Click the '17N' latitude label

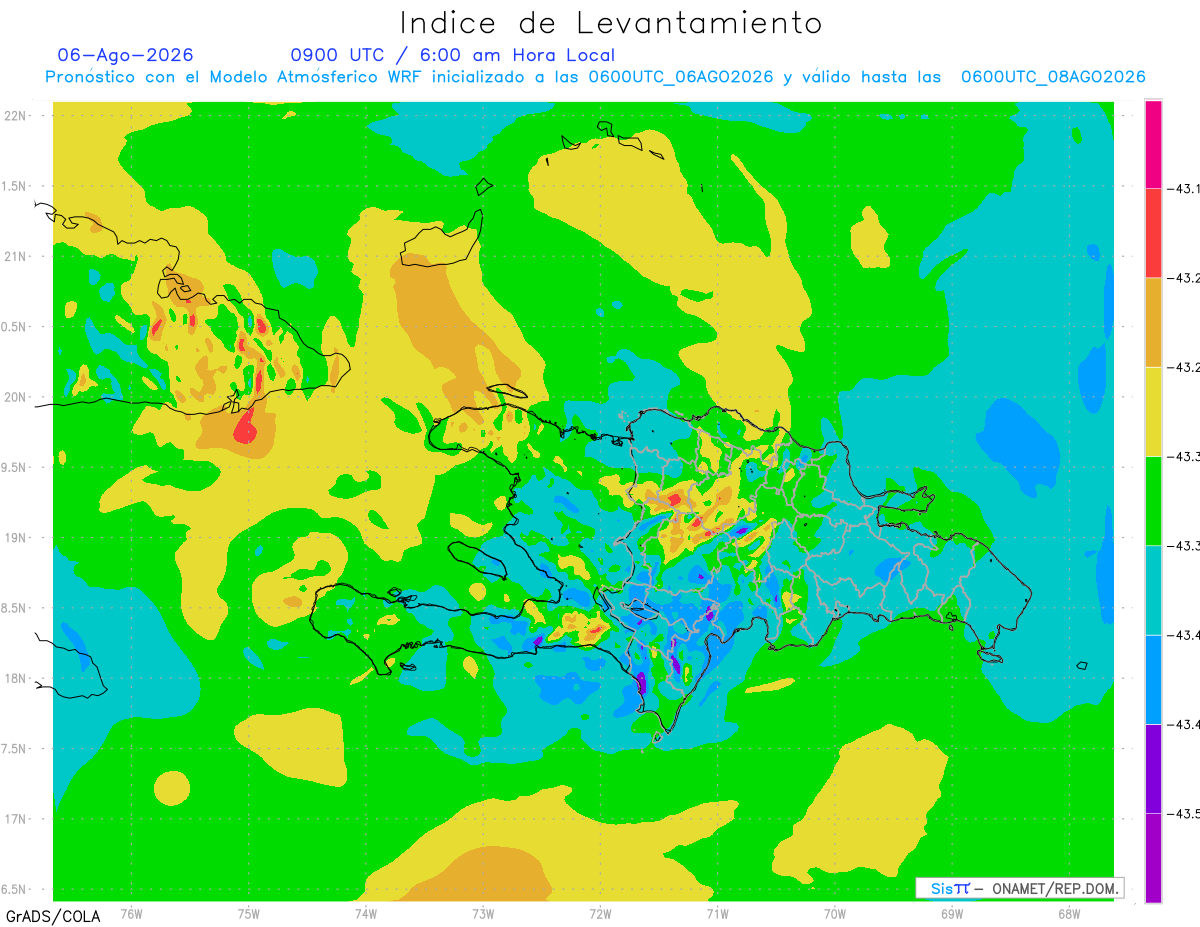[x=17, y=819]
